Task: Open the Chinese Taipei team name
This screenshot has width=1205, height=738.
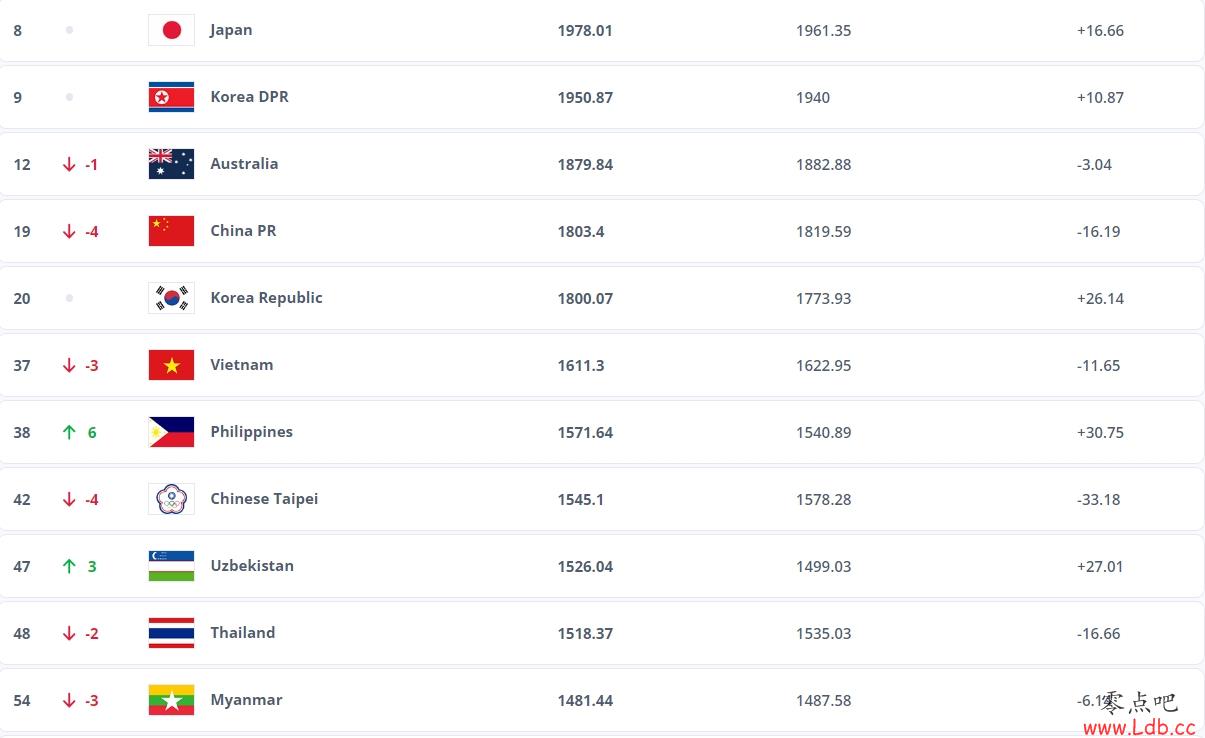Action: (x=264, y=499)
